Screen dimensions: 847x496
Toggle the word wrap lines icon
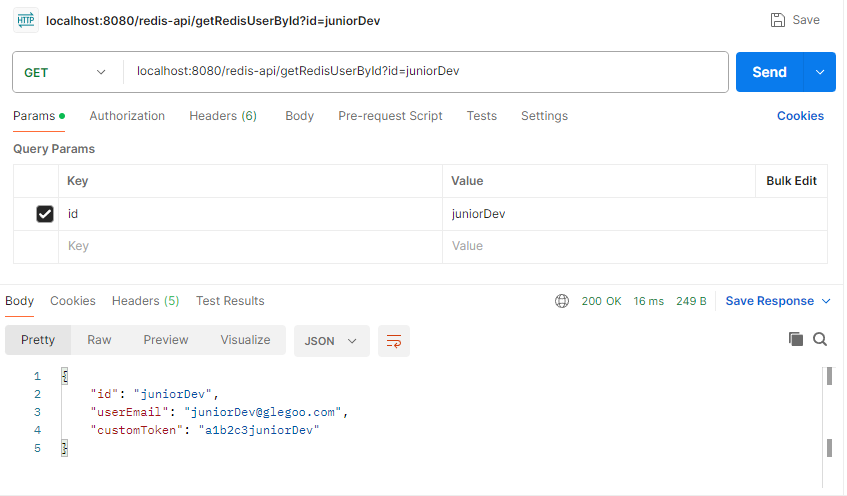point(394,341)
